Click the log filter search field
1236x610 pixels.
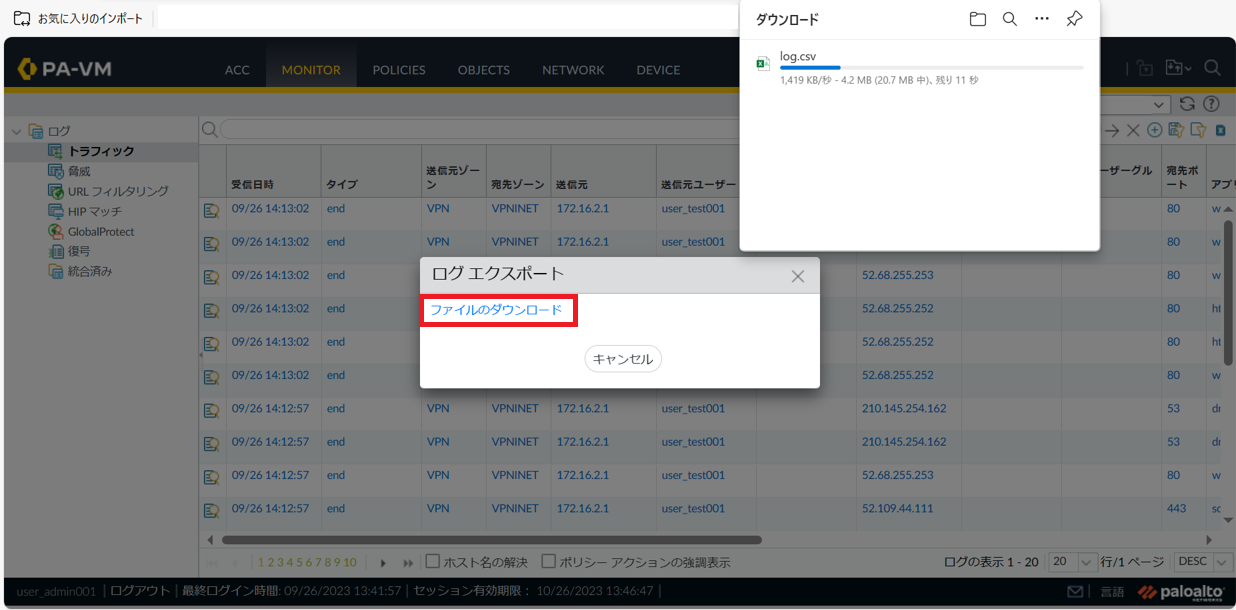tap(480, 130)
